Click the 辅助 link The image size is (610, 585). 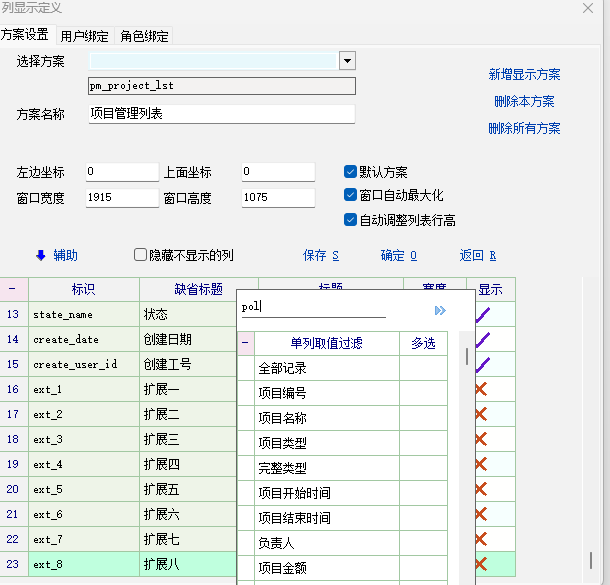click(x=65, y=256)
